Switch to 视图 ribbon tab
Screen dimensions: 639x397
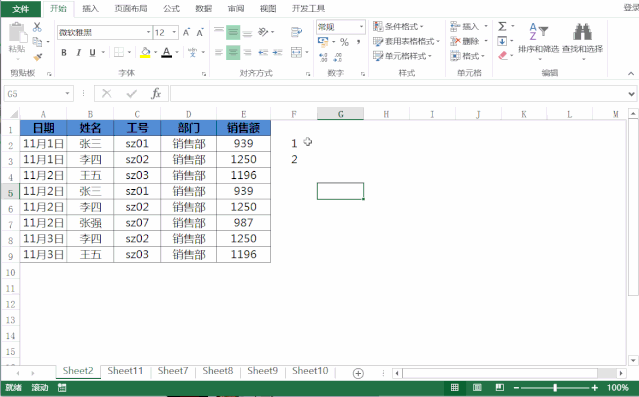point(268,9)
